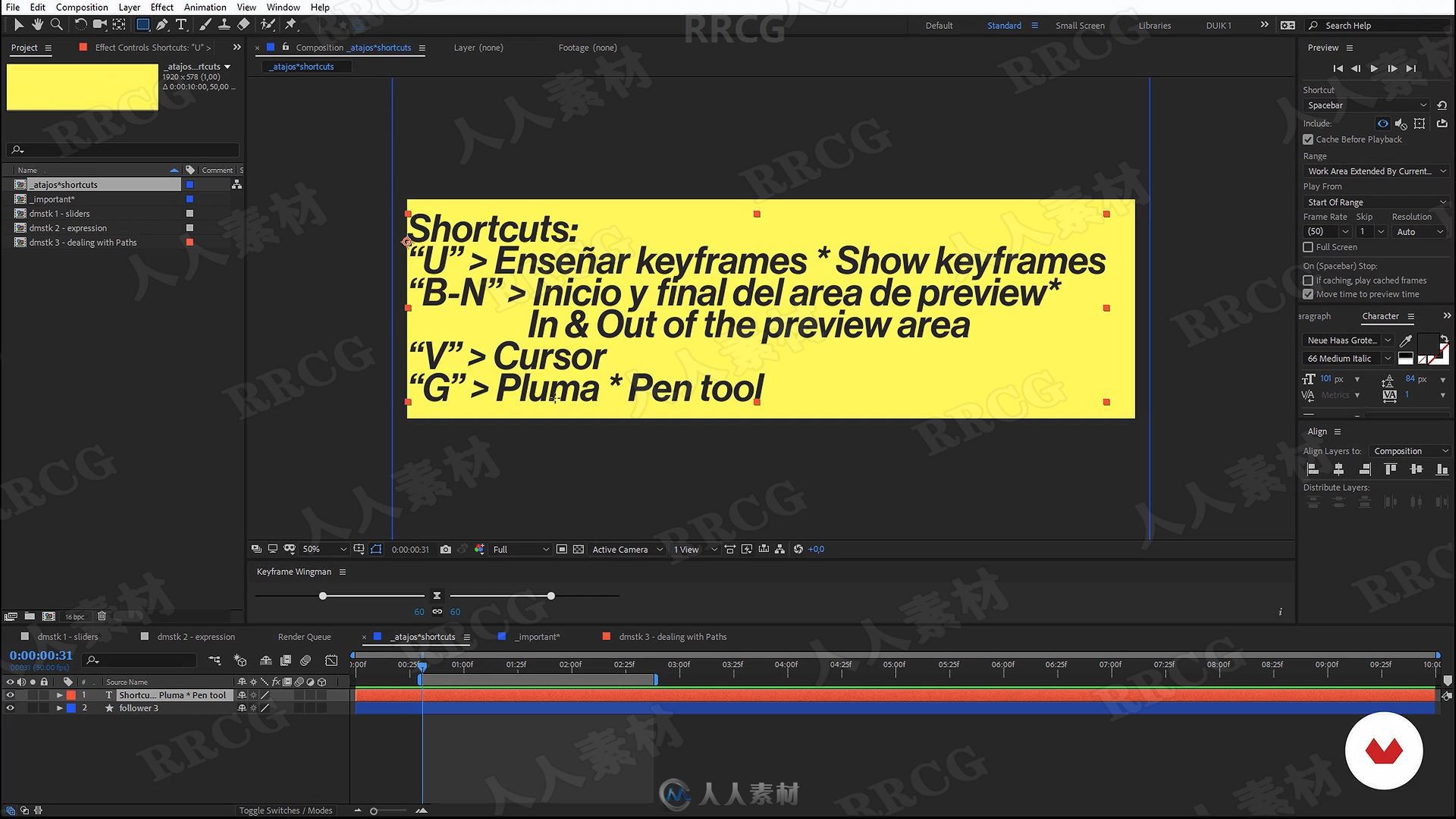The image size is (1456, 819).
Task: Select the Pen tool (G shortcut)
Action: click(163, 24)
